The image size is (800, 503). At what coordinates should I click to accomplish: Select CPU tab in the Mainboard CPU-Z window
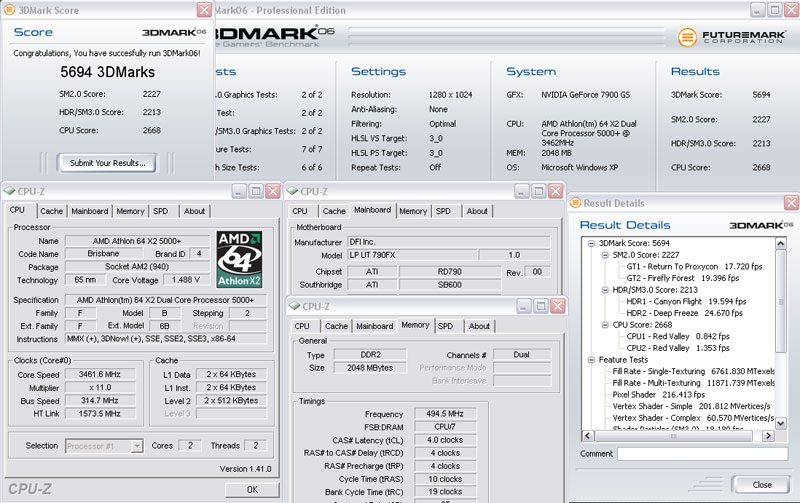pyautogui.click(x=300, y=211)
